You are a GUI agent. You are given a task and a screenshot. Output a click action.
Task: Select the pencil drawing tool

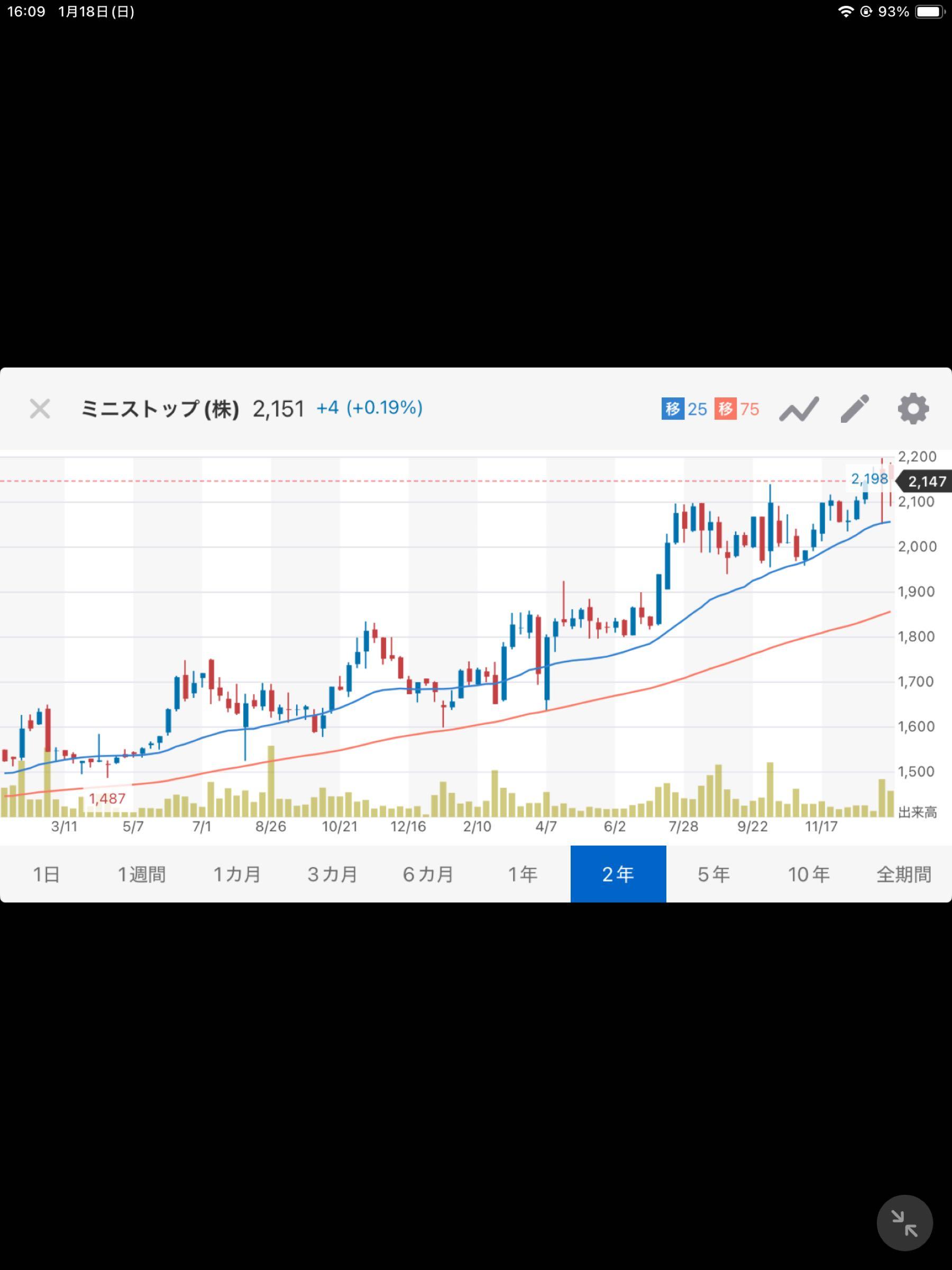click(855, 409)
